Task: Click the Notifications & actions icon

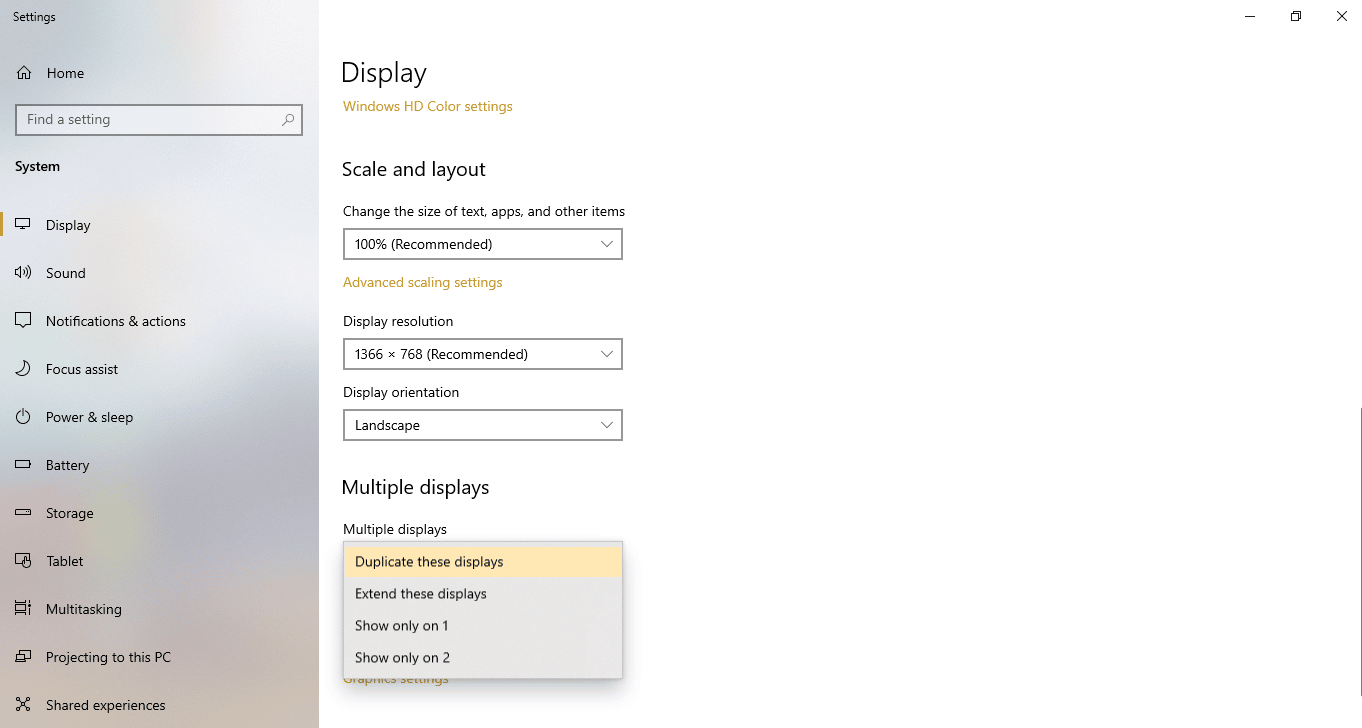Action: point(23,321)
